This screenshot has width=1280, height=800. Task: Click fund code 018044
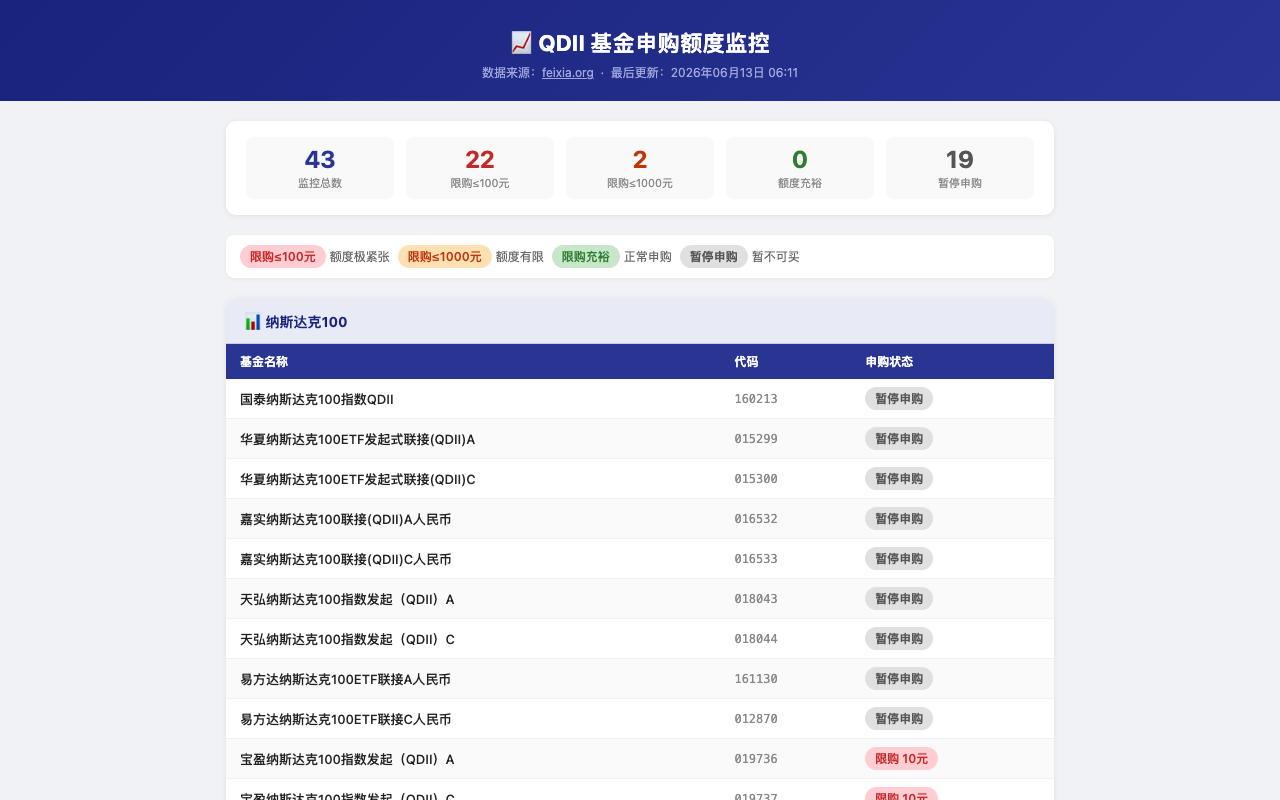pyautogui.click(x=756, y=639)
